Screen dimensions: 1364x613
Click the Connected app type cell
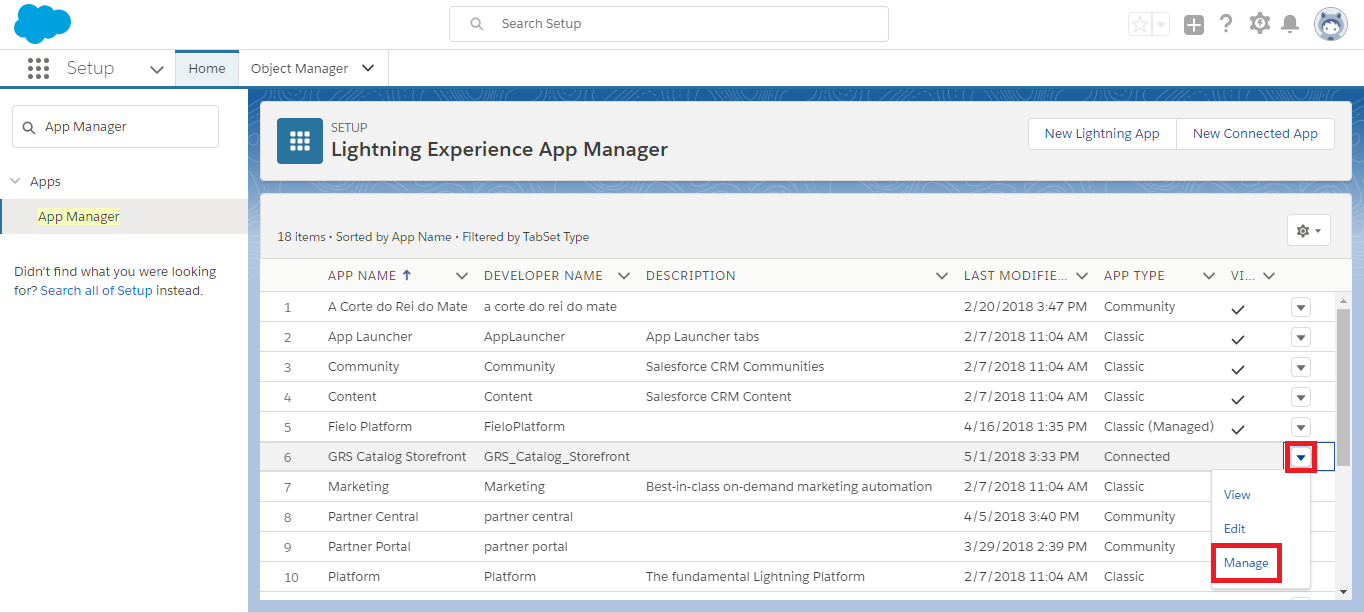(x=1137, y=457)
